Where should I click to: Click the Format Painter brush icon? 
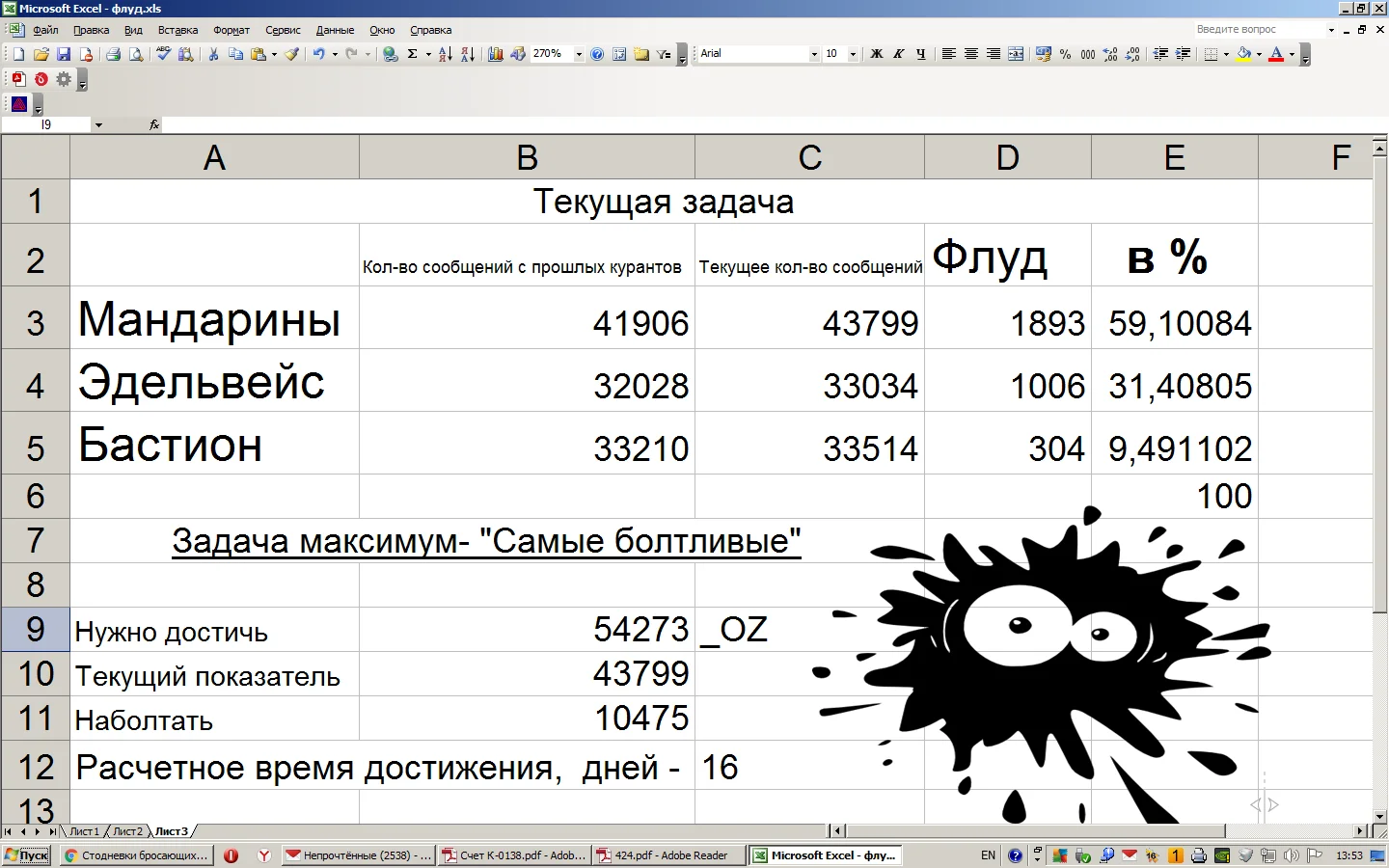[291, 54]
